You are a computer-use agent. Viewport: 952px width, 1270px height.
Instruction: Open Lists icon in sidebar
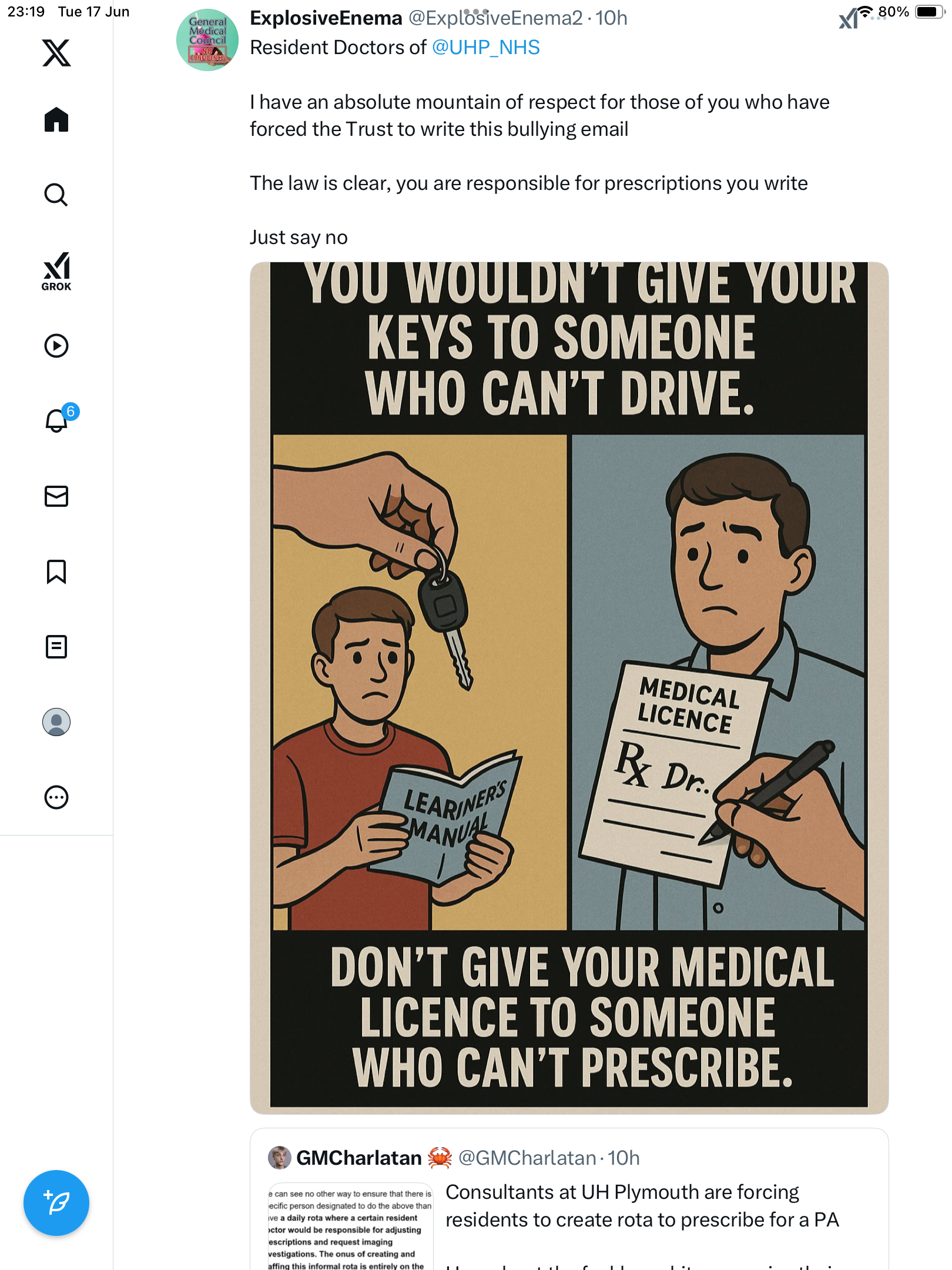[56, 647]
